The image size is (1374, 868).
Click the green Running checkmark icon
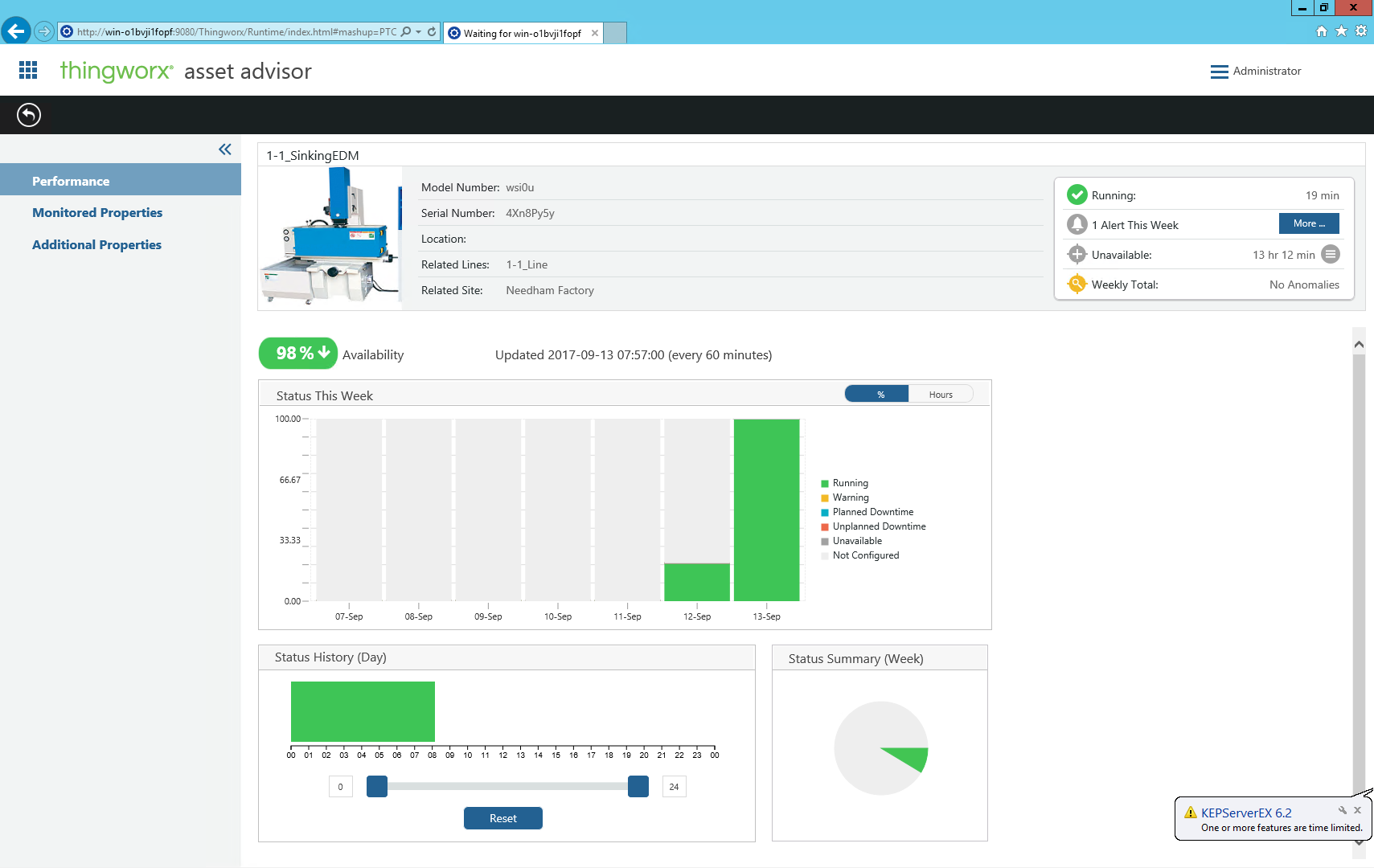coord(1077,195)
